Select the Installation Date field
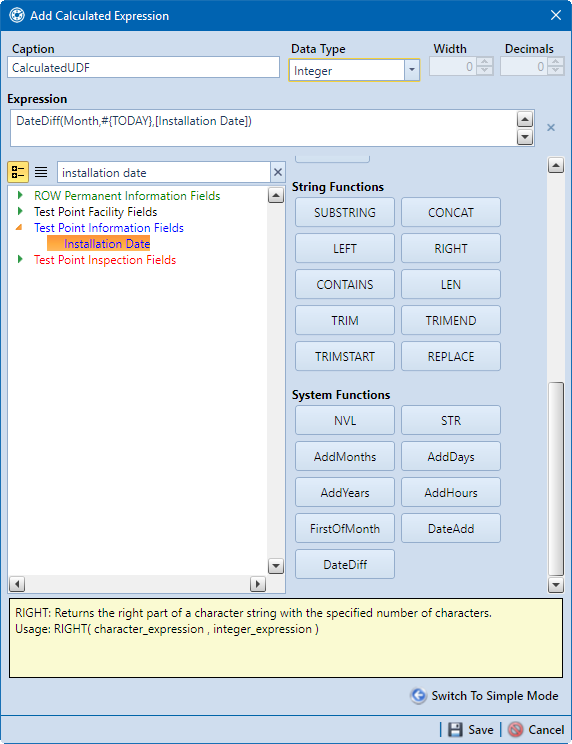Screen dimensions: 572x744 click(x=107, y=243)
